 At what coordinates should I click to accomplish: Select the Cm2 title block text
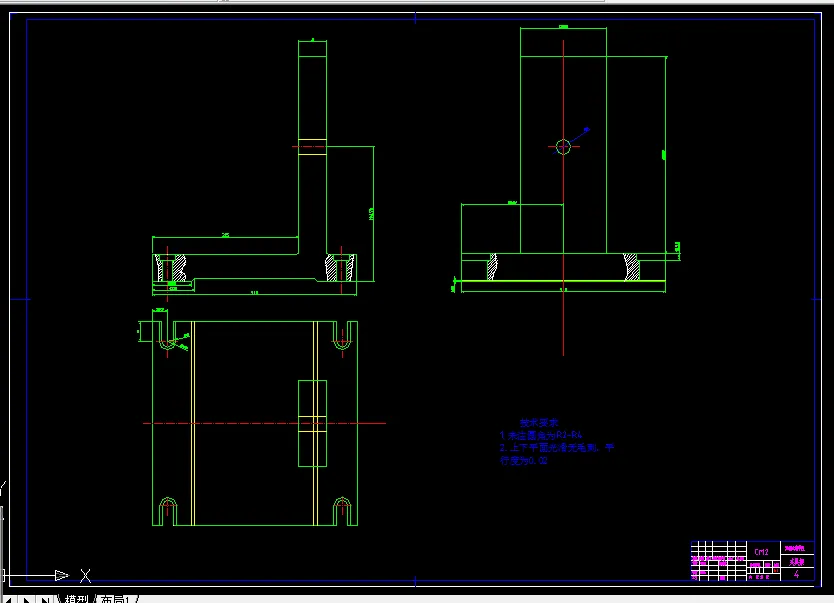click(761, 551)
